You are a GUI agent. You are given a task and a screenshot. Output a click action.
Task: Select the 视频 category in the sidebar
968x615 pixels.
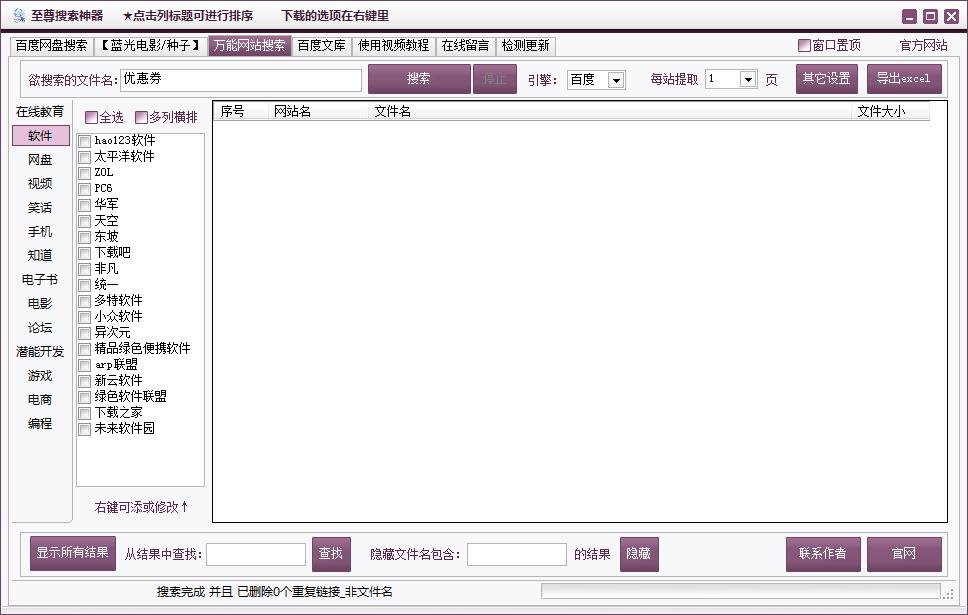pyautogui.click(x=40, y=183)
